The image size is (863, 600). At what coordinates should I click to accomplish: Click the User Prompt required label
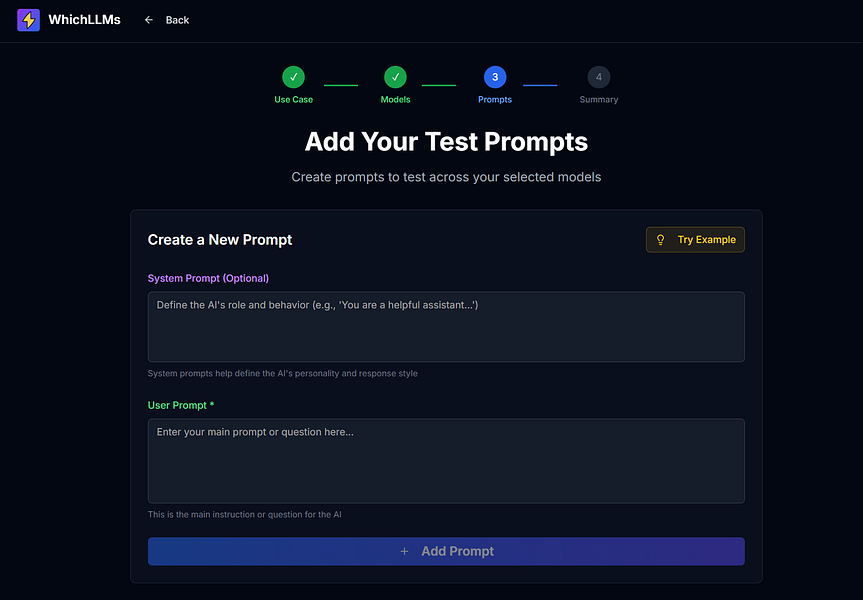click(180, 405)
